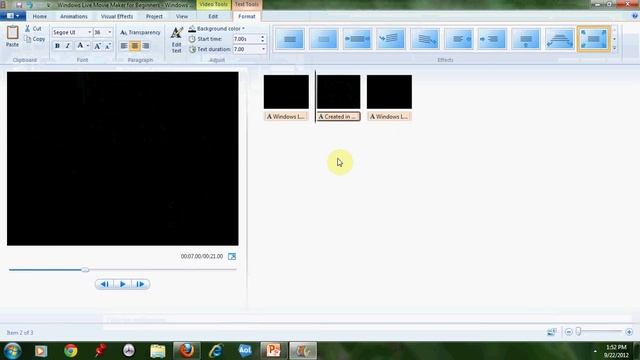Apply the ninth arc text effect
This screenshot has width=640, height=360.
[560, 39]
